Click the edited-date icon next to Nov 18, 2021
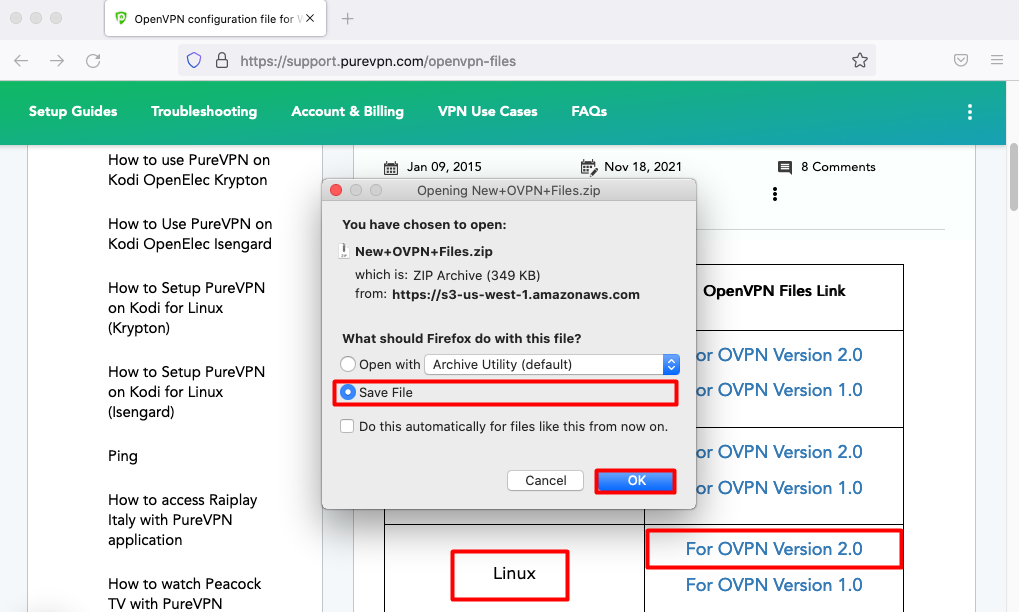Viewport: 1019px width, 612px height. (589, 168)
